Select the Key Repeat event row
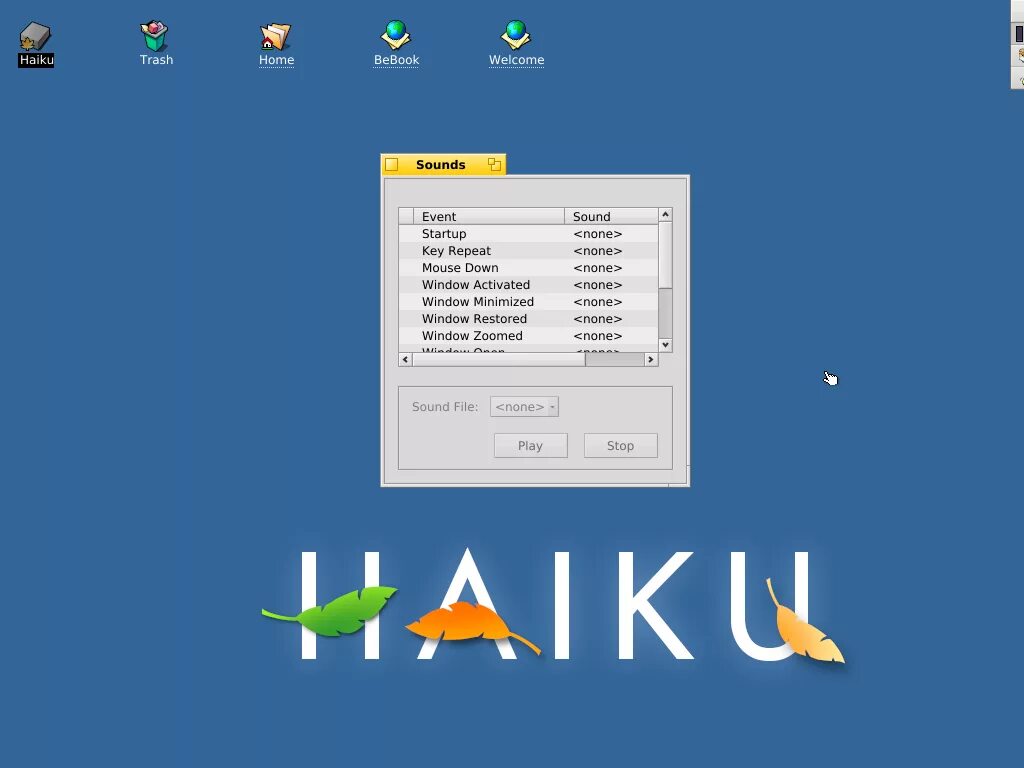This screenshot has height=768, width=1024. coord(528,251)
